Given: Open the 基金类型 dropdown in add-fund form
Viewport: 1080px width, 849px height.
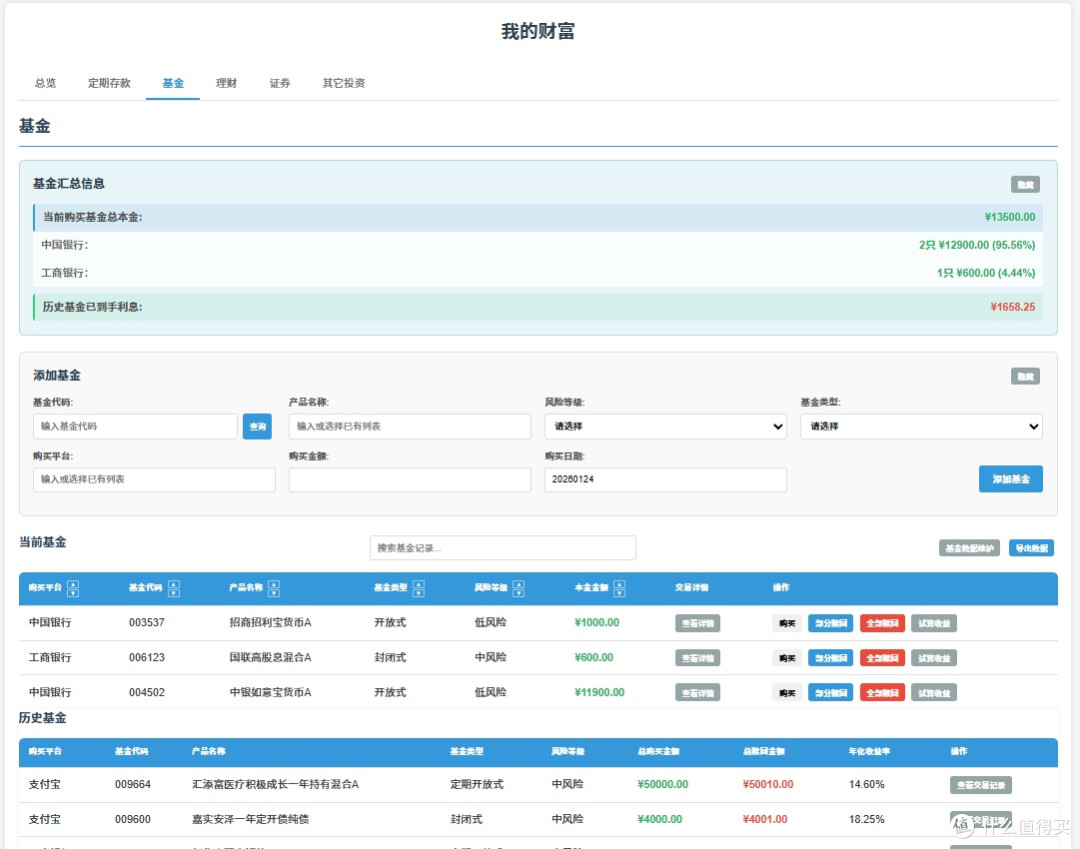Looking at the screenshot, I should tap(921, 426).
